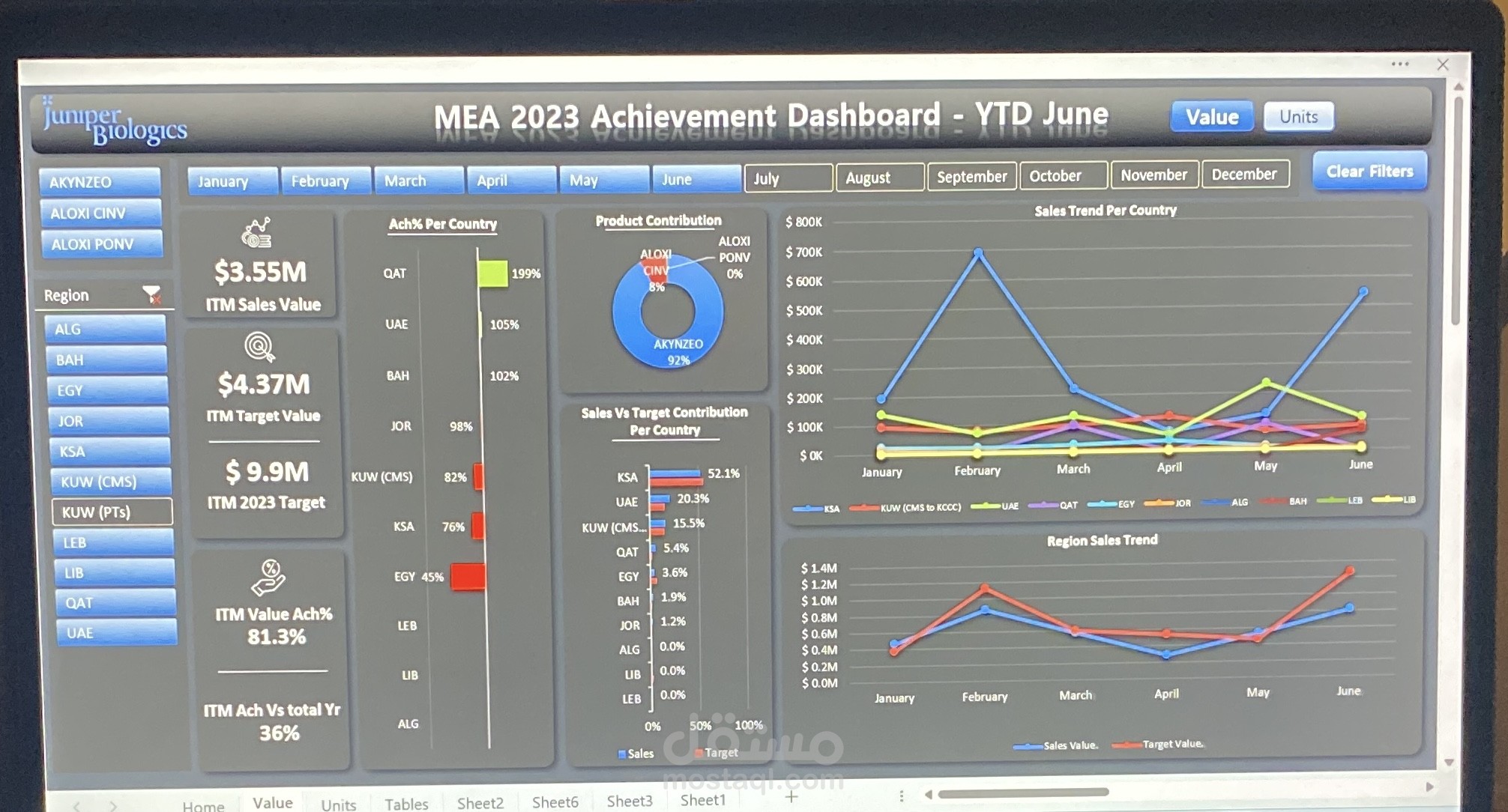
Task: Open the Sheet2 tab
Action: point(480,803)
